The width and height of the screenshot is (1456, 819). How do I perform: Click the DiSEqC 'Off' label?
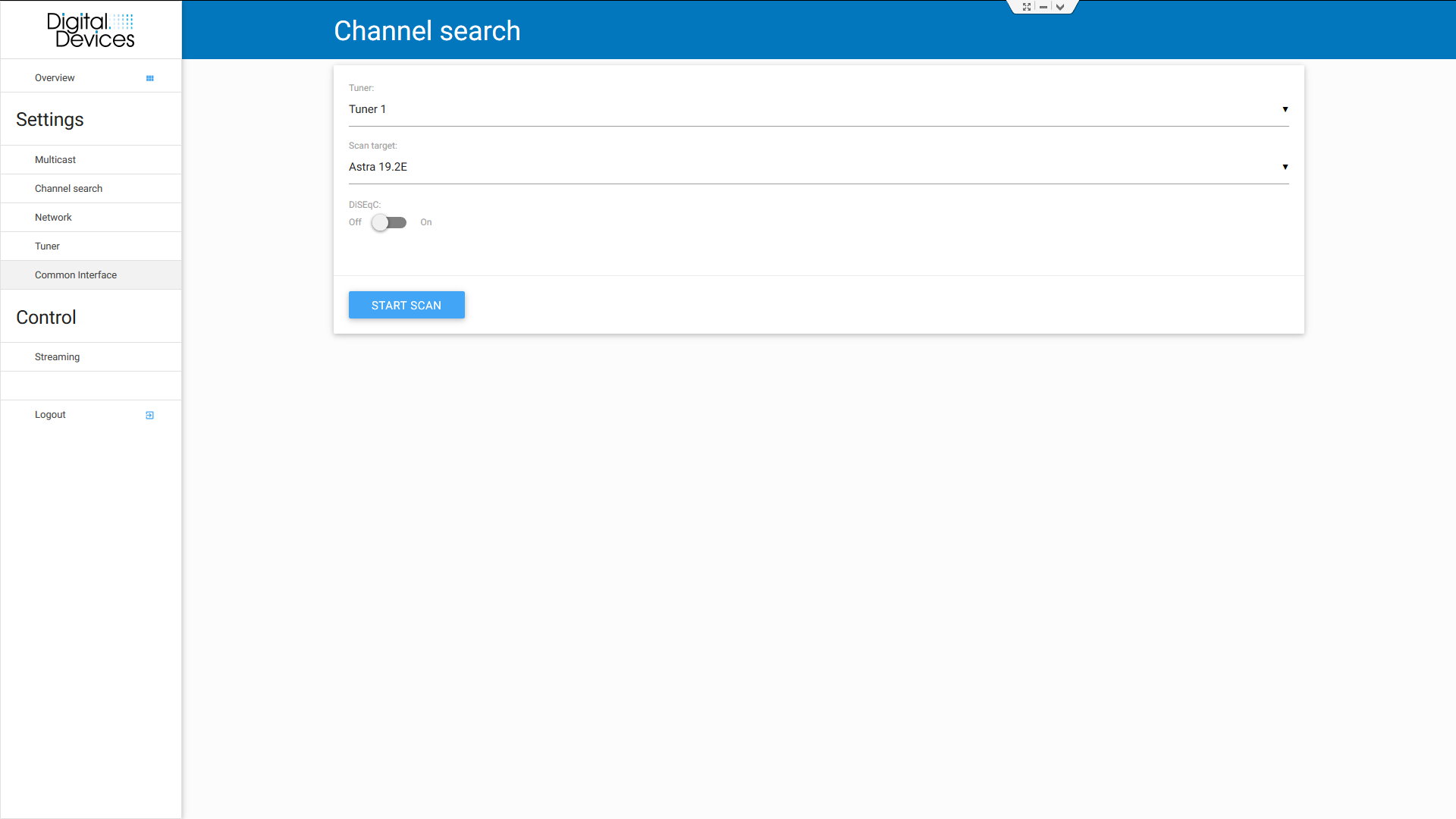coord(355,222)
